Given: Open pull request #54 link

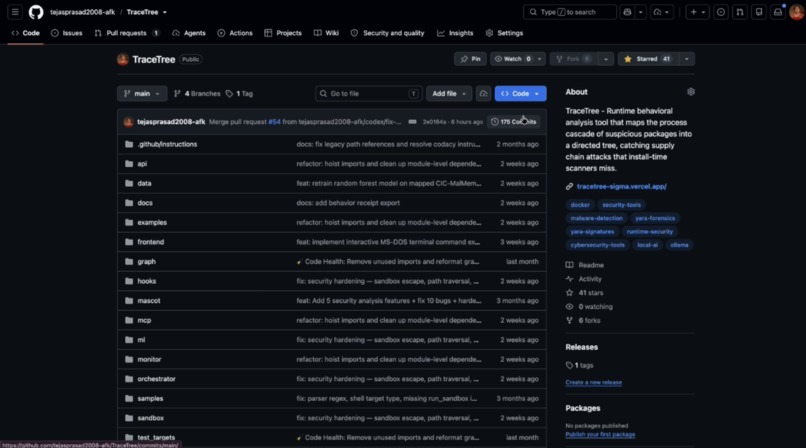Looking at the screenshot, I should [x=274, y=122].
